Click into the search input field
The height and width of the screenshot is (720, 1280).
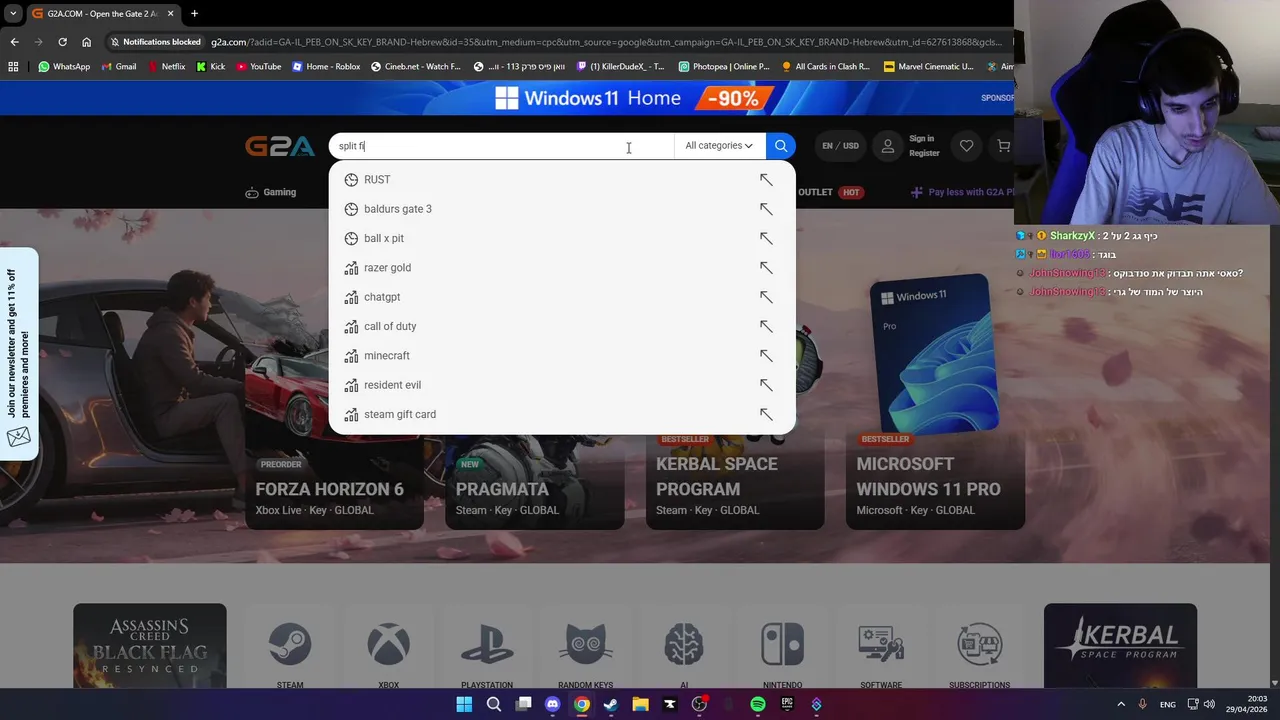501,146
